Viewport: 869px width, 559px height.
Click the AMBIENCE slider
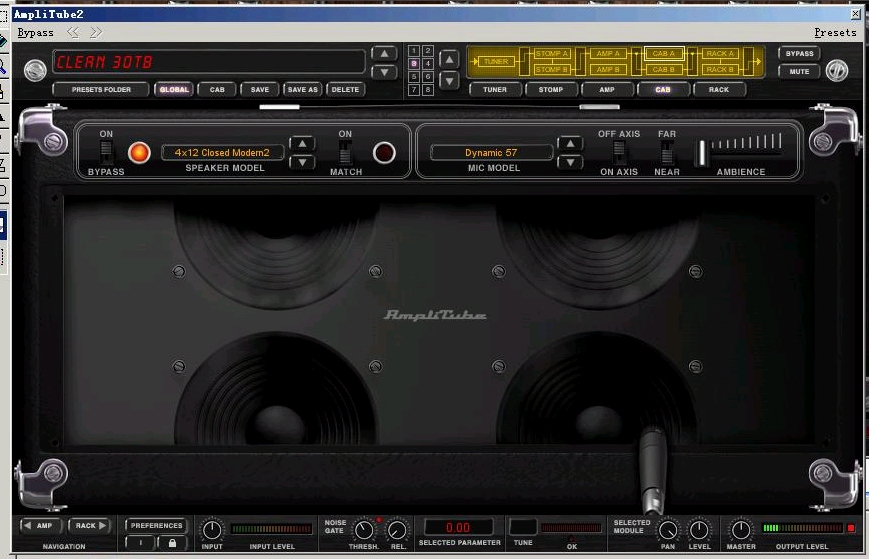(x=739, y=150)
